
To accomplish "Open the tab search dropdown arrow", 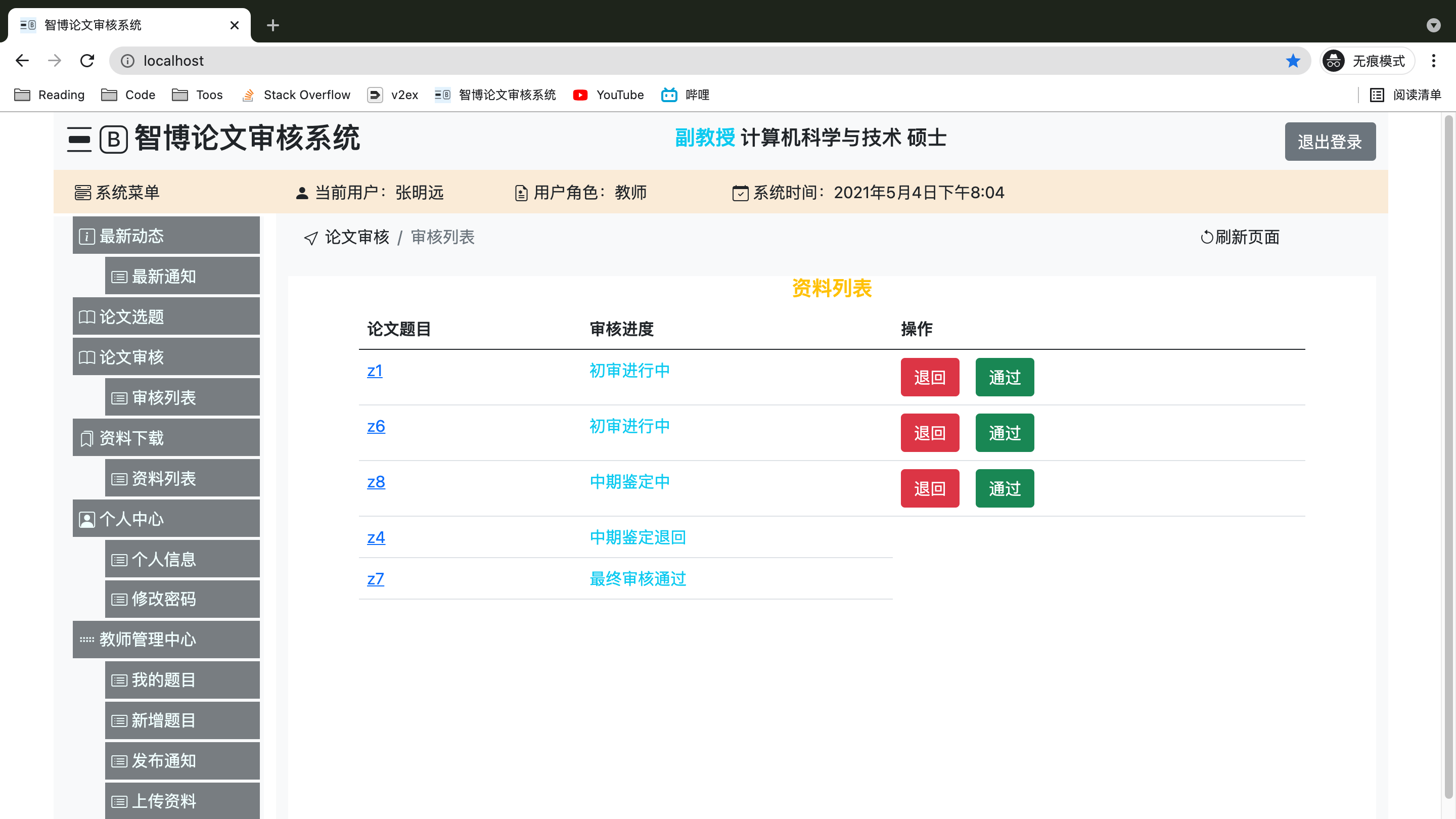I will click(1433, 25).
